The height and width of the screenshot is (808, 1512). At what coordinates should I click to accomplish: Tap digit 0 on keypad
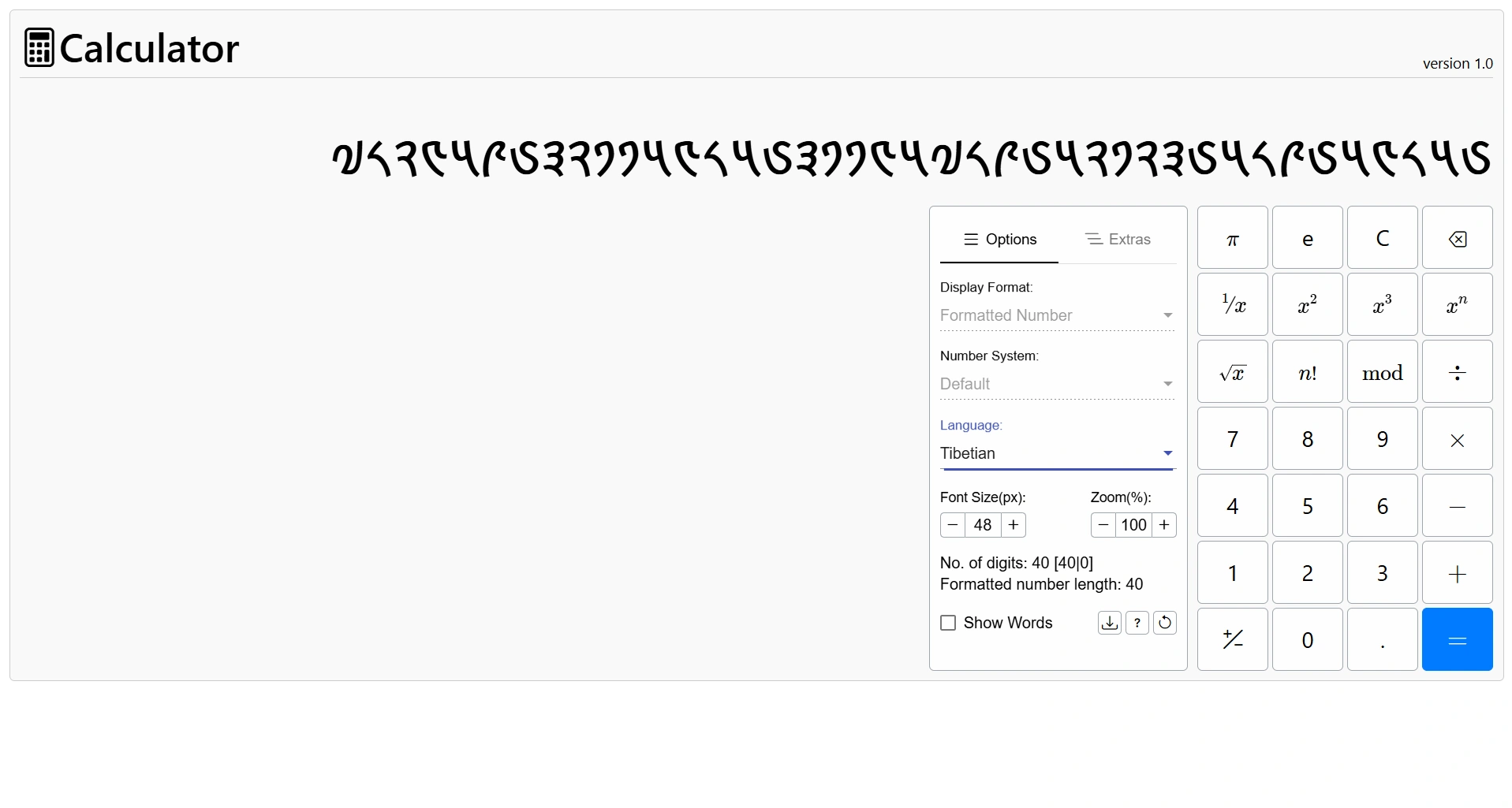(x=1307, y=640)
